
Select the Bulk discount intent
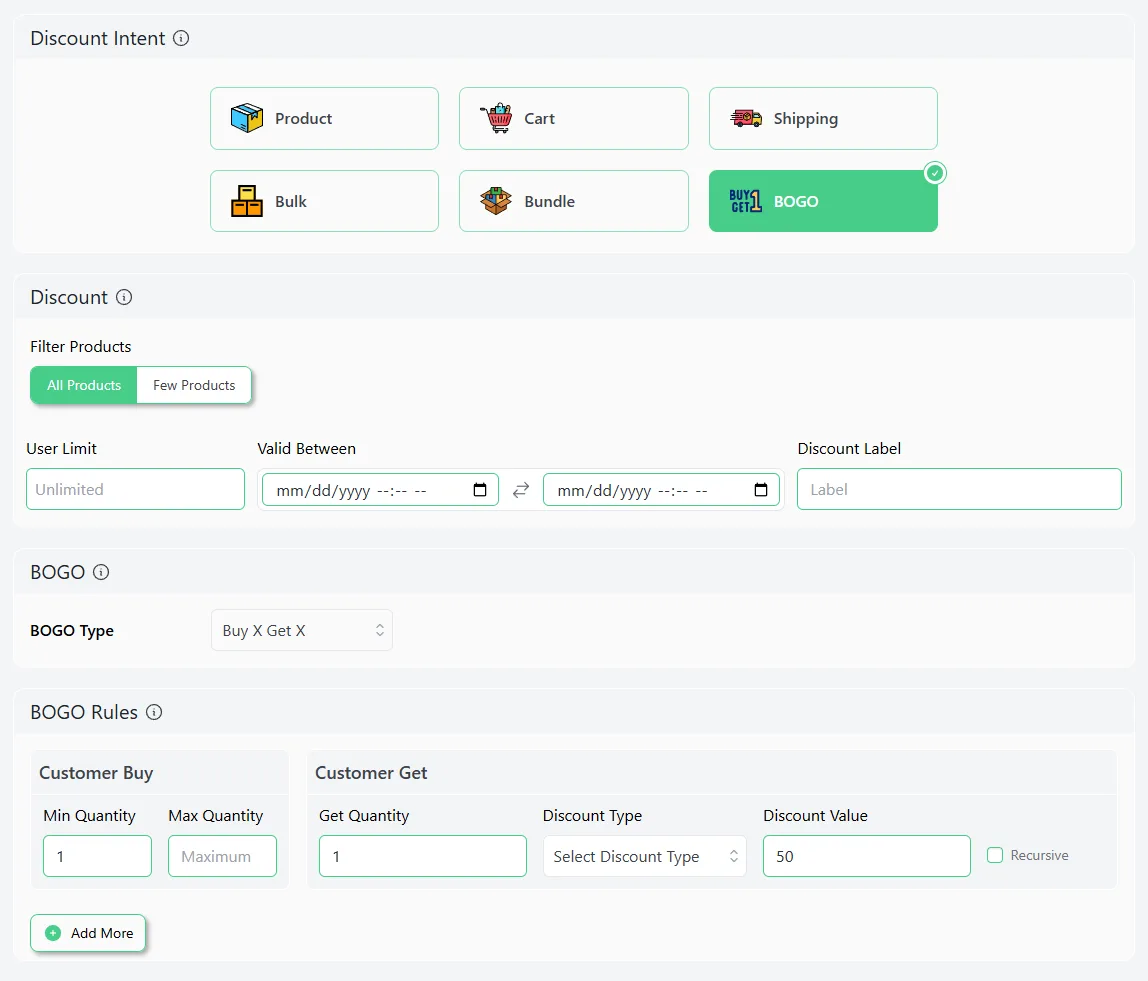coord(324,201)
